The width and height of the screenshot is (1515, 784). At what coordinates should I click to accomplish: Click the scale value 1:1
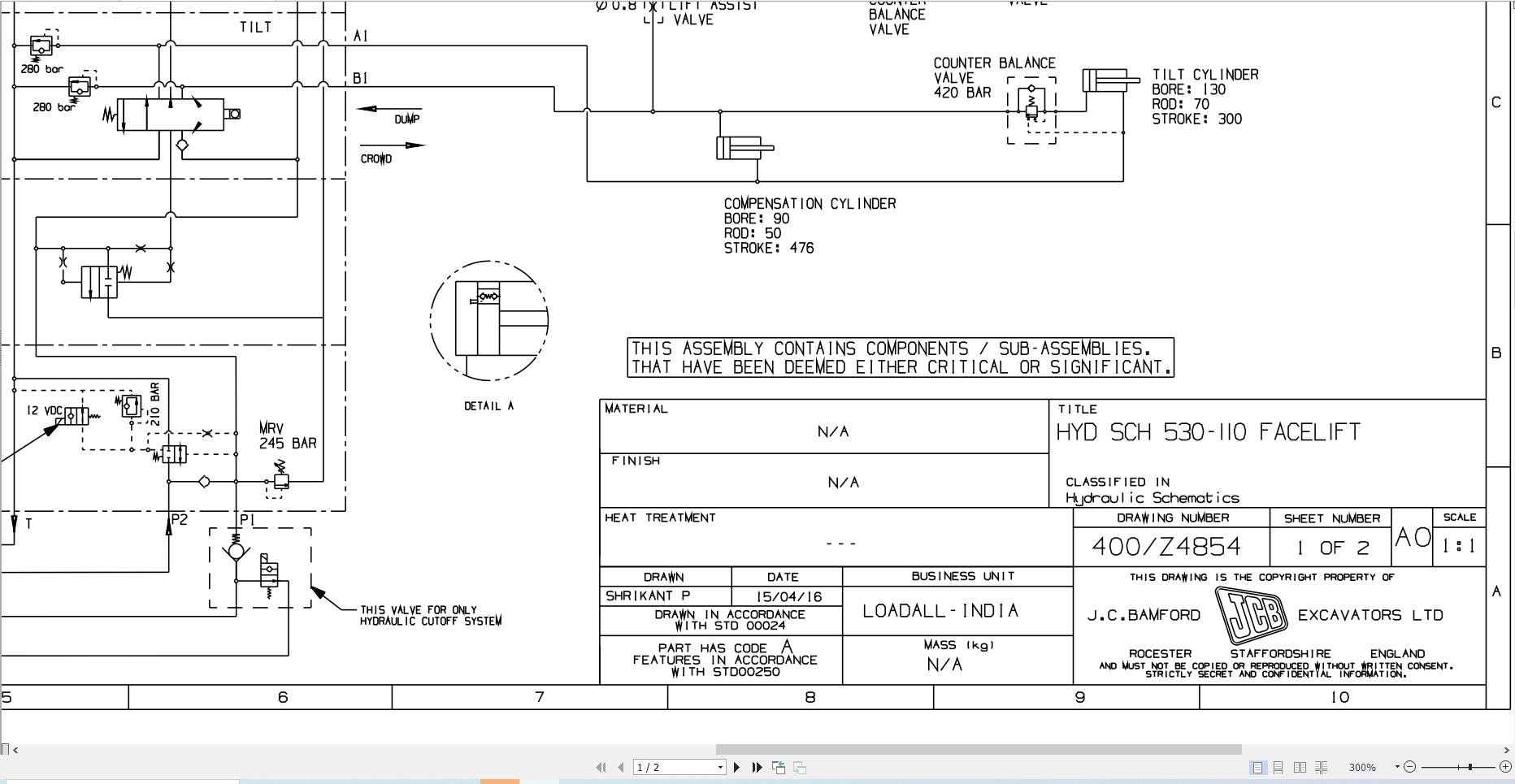tap(1459, 547)
